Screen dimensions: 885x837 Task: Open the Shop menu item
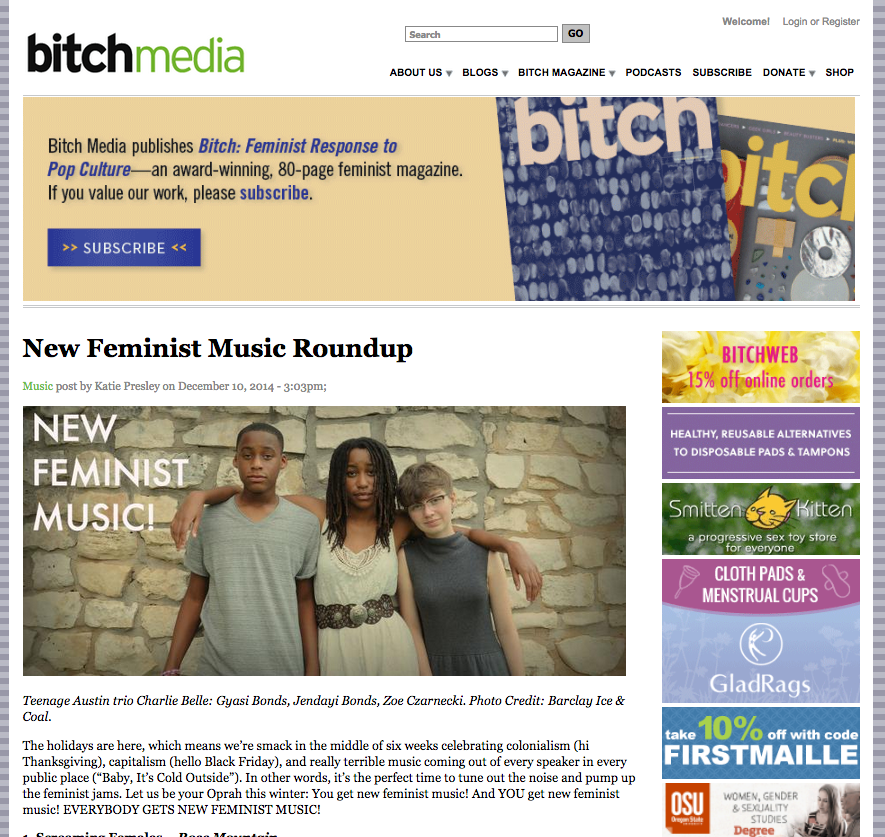point(839,72)
